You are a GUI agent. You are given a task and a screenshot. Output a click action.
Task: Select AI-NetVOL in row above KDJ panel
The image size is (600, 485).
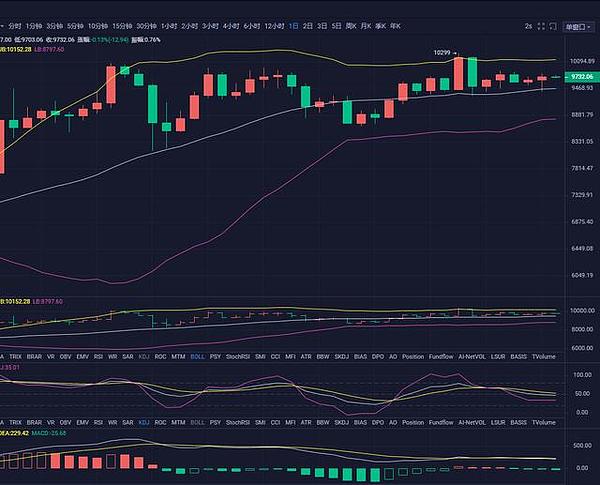[x=474, y=355]
